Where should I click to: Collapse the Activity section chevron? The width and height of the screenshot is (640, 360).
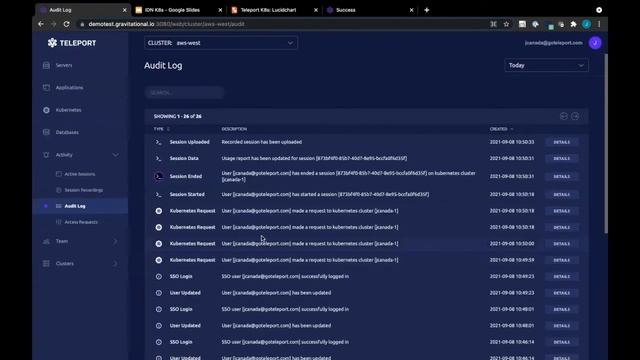[x=116, y=155]
